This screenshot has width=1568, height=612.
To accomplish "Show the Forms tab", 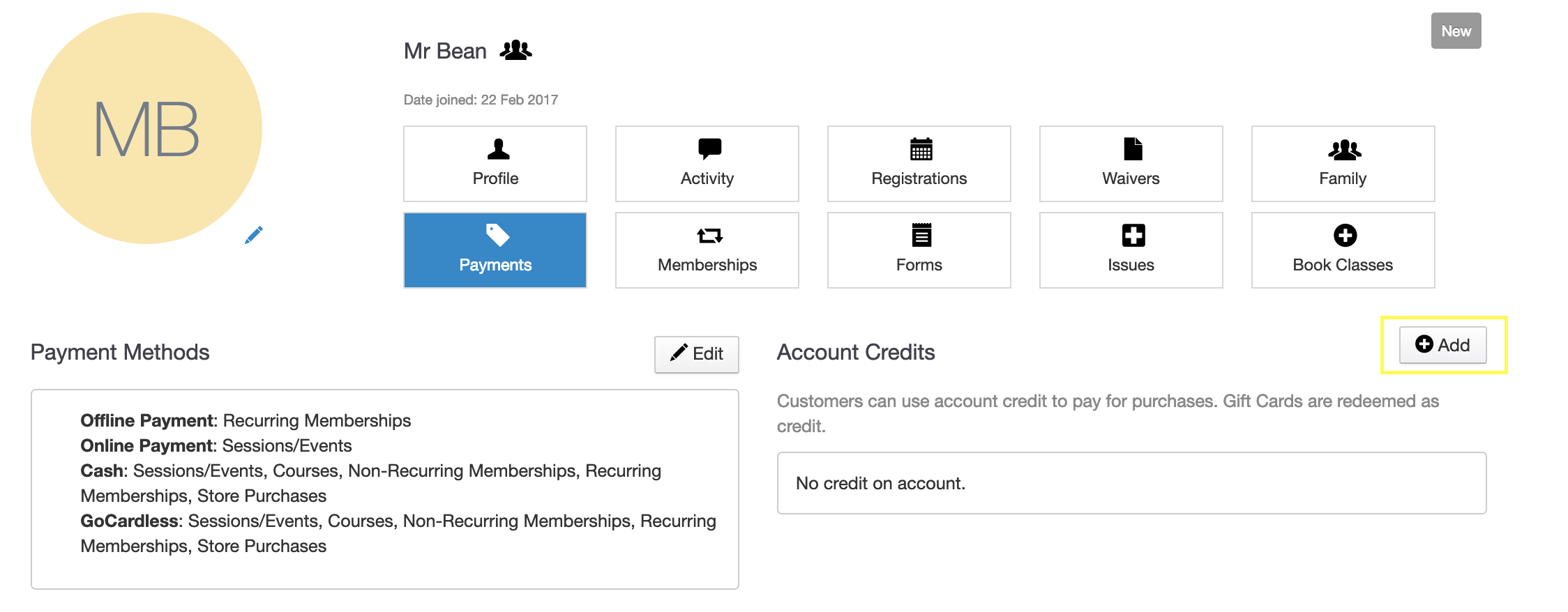I will (919, 250).
